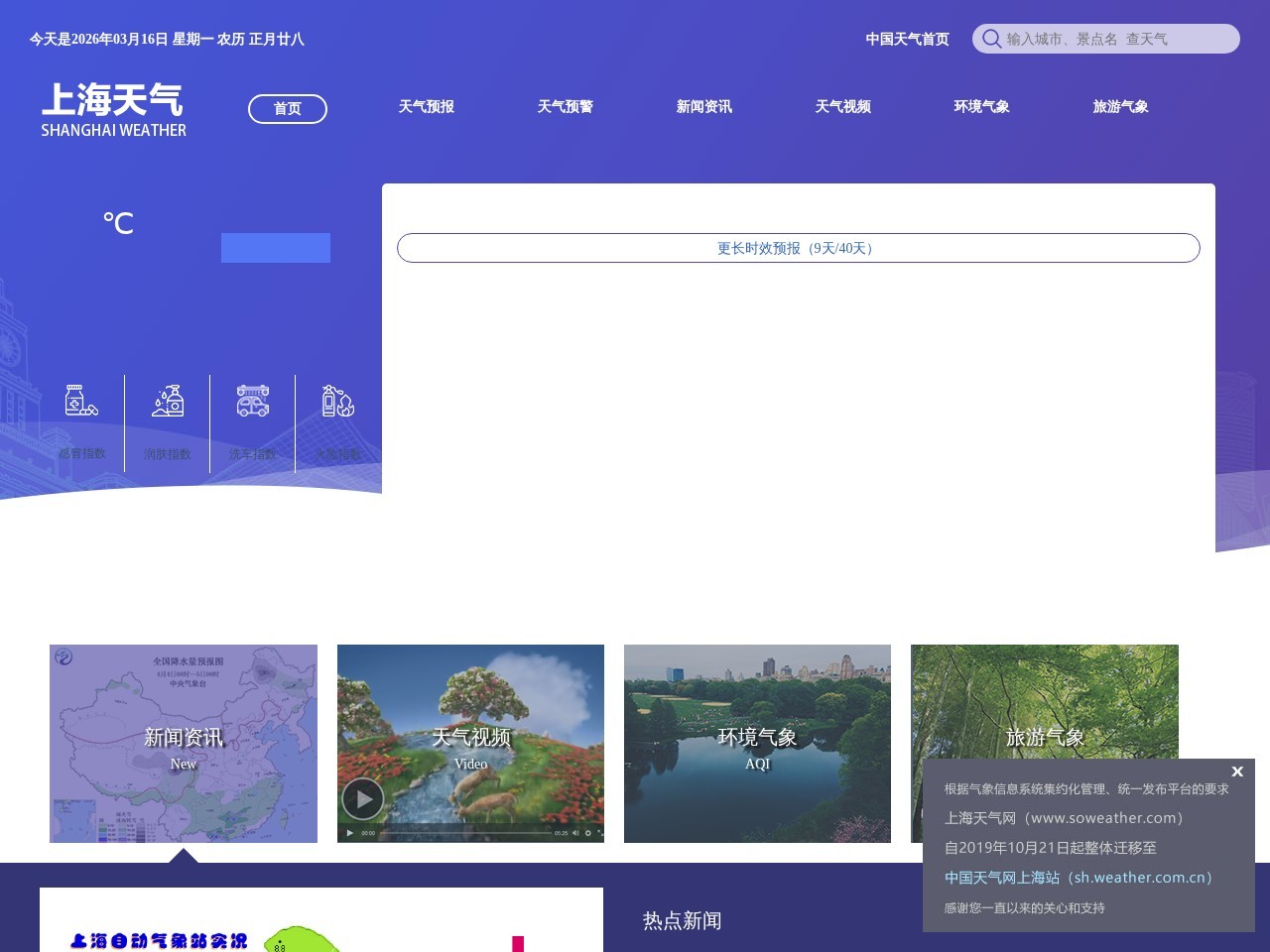Open the 环境气象 AQI thumbnail
The height and width of the screenshot is (952, 1270).
tap(757, 743)
